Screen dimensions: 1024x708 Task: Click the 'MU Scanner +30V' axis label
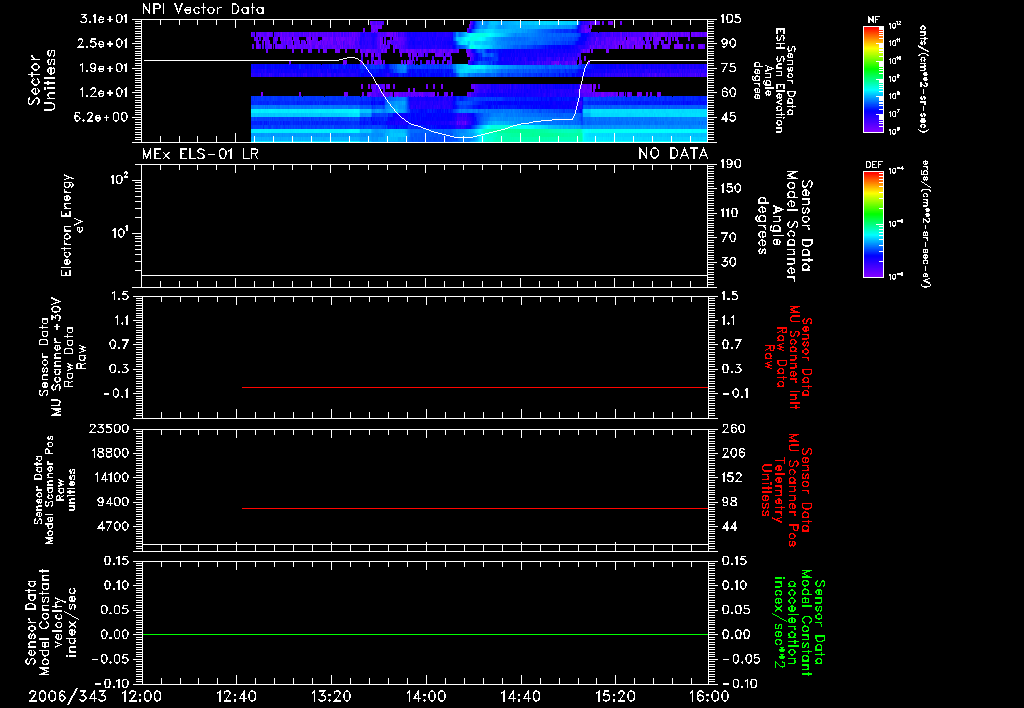(x=57, y=357)
